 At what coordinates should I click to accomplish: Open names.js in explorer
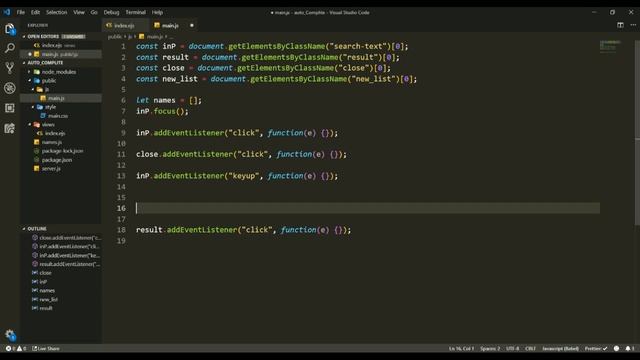click(51, 142)
